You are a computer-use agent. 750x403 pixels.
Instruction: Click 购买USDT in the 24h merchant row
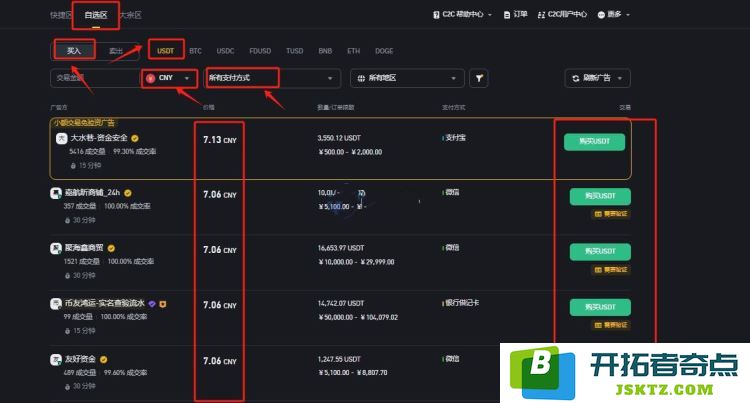[600, 196]
